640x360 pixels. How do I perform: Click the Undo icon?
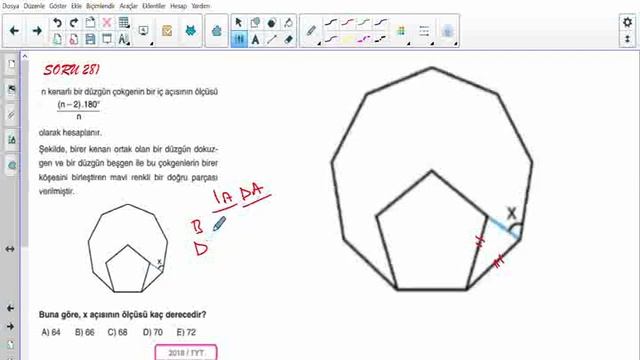pos(58,22)
